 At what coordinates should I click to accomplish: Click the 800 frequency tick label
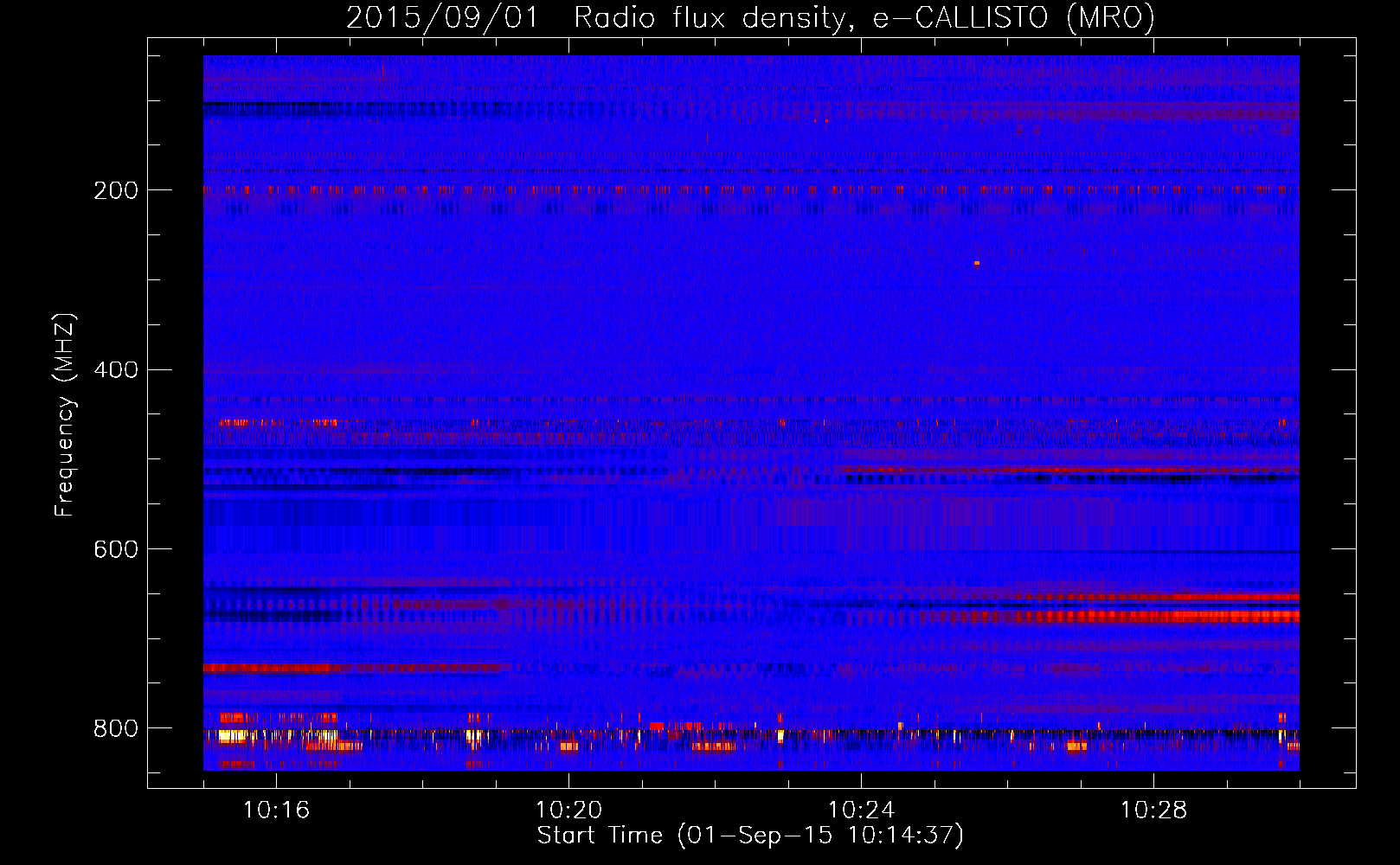pyautogui.click(x=116, y=728)
